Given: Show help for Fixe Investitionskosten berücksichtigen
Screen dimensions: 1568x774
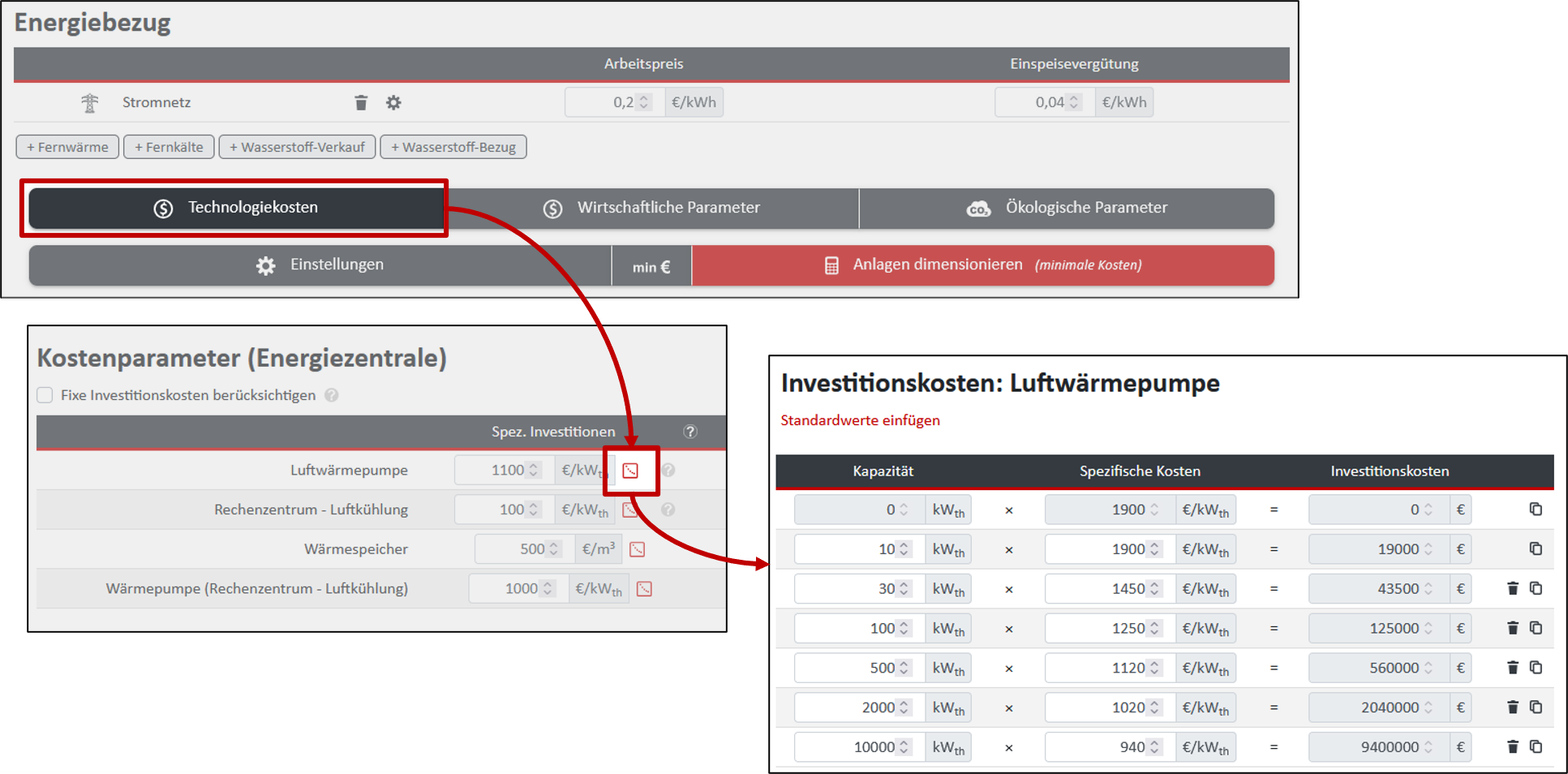Looking at the screenshot, I should click(x=332, y=395).
